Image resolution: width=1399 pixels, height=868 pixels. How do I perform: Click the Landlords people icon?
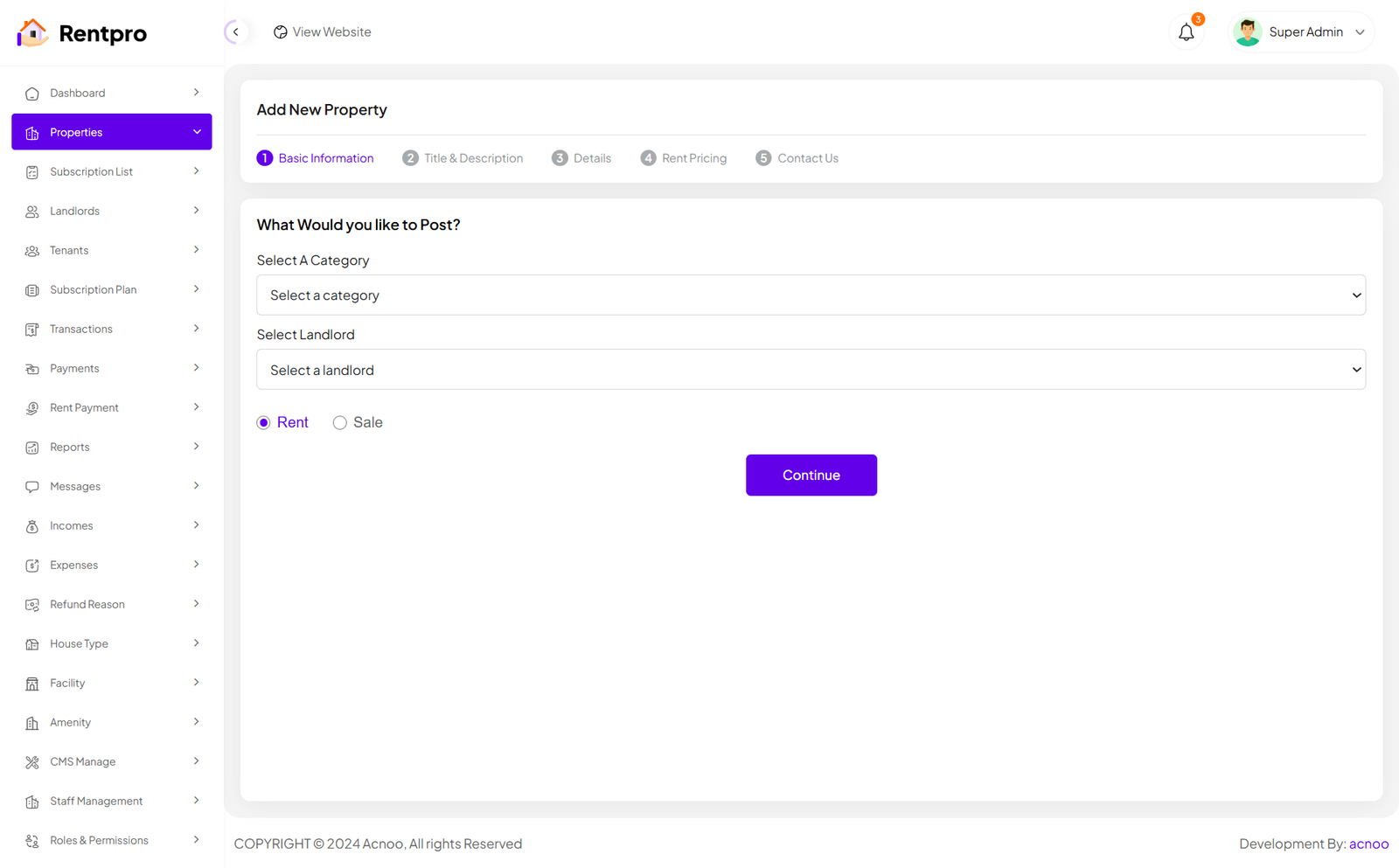32,212
